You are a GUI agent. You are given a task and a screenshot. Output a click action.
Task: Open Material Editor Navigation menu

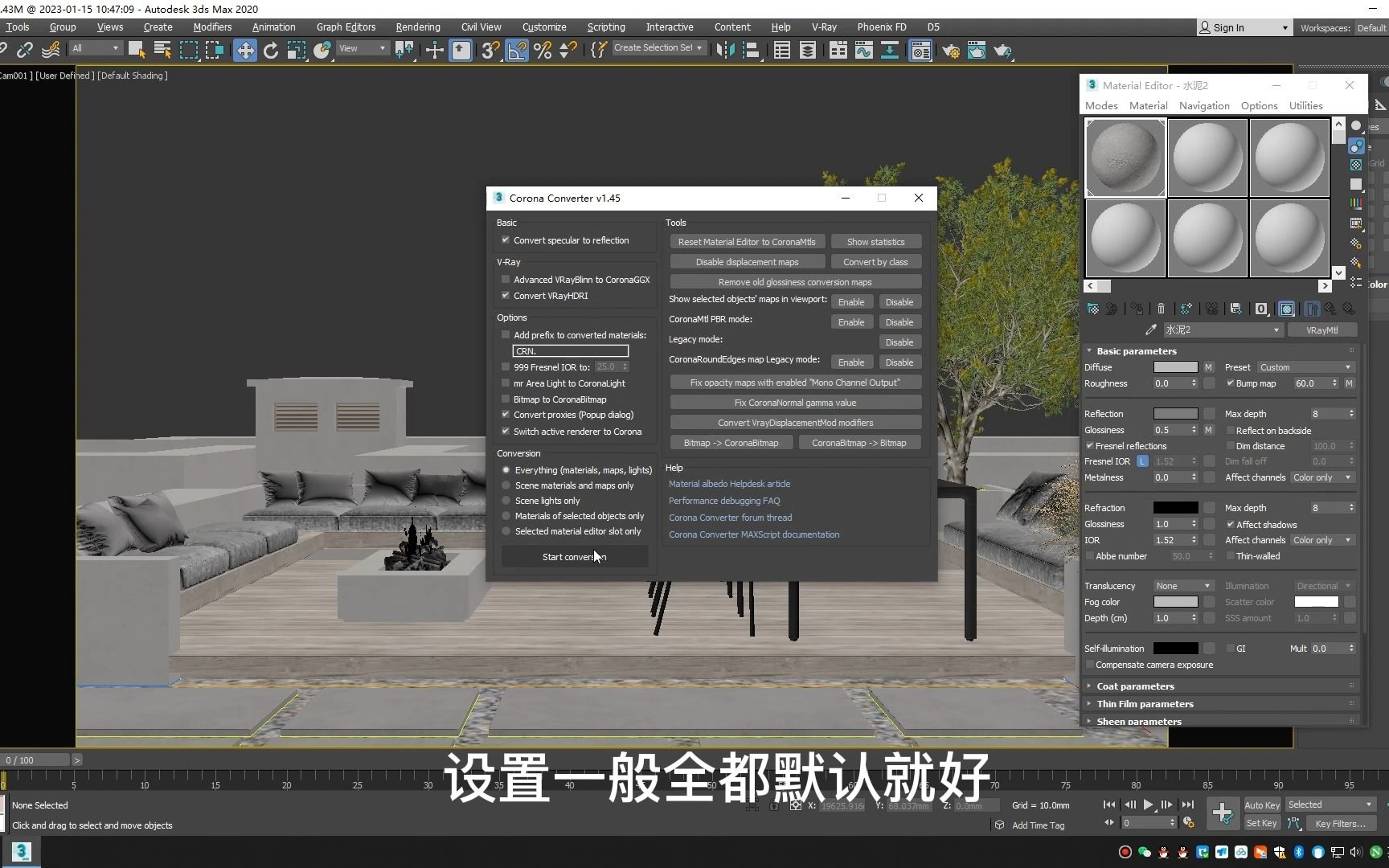[1204, 106]
